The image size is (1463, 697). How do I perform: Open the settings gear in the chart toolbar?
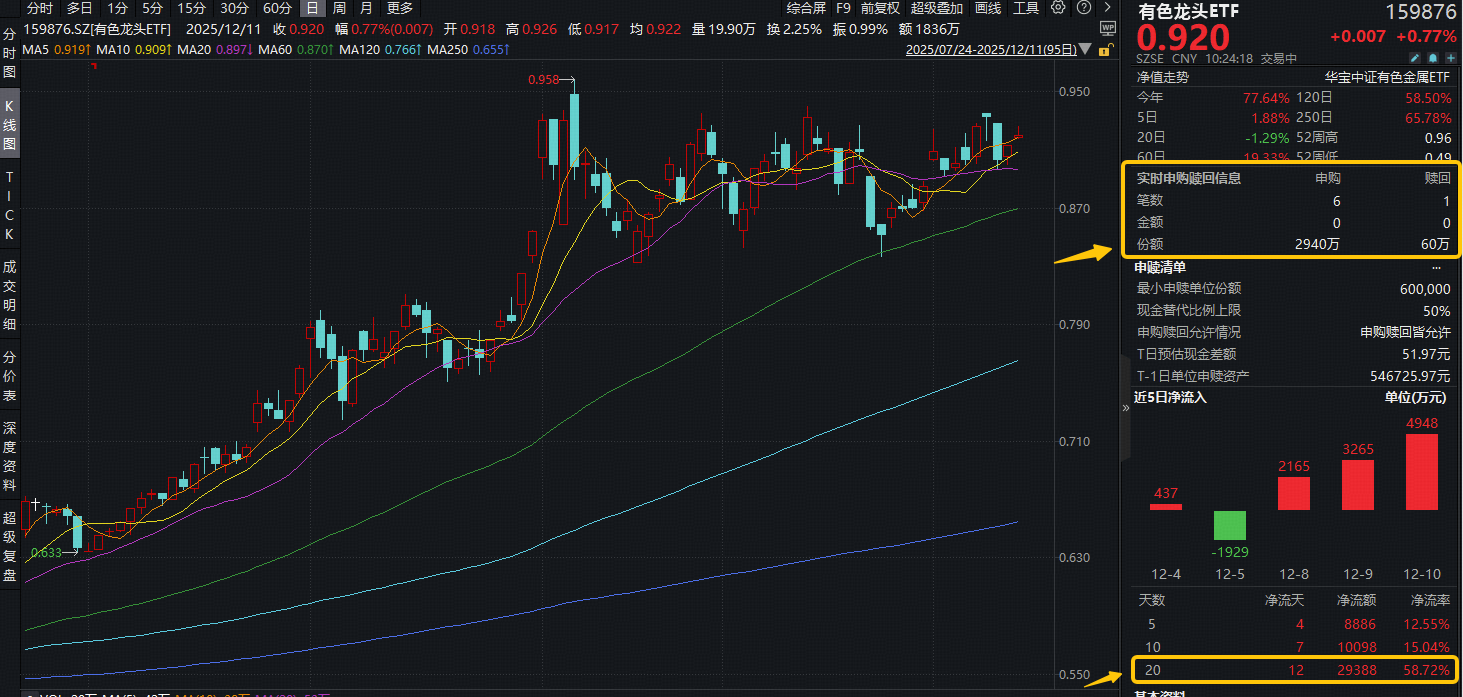click(1057, 8)
